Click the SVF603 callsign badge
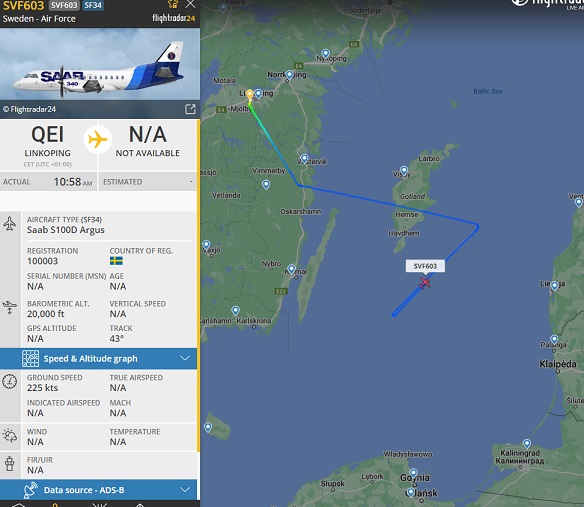584x507 pixels. pyautogui.click(x=64, y=5)
